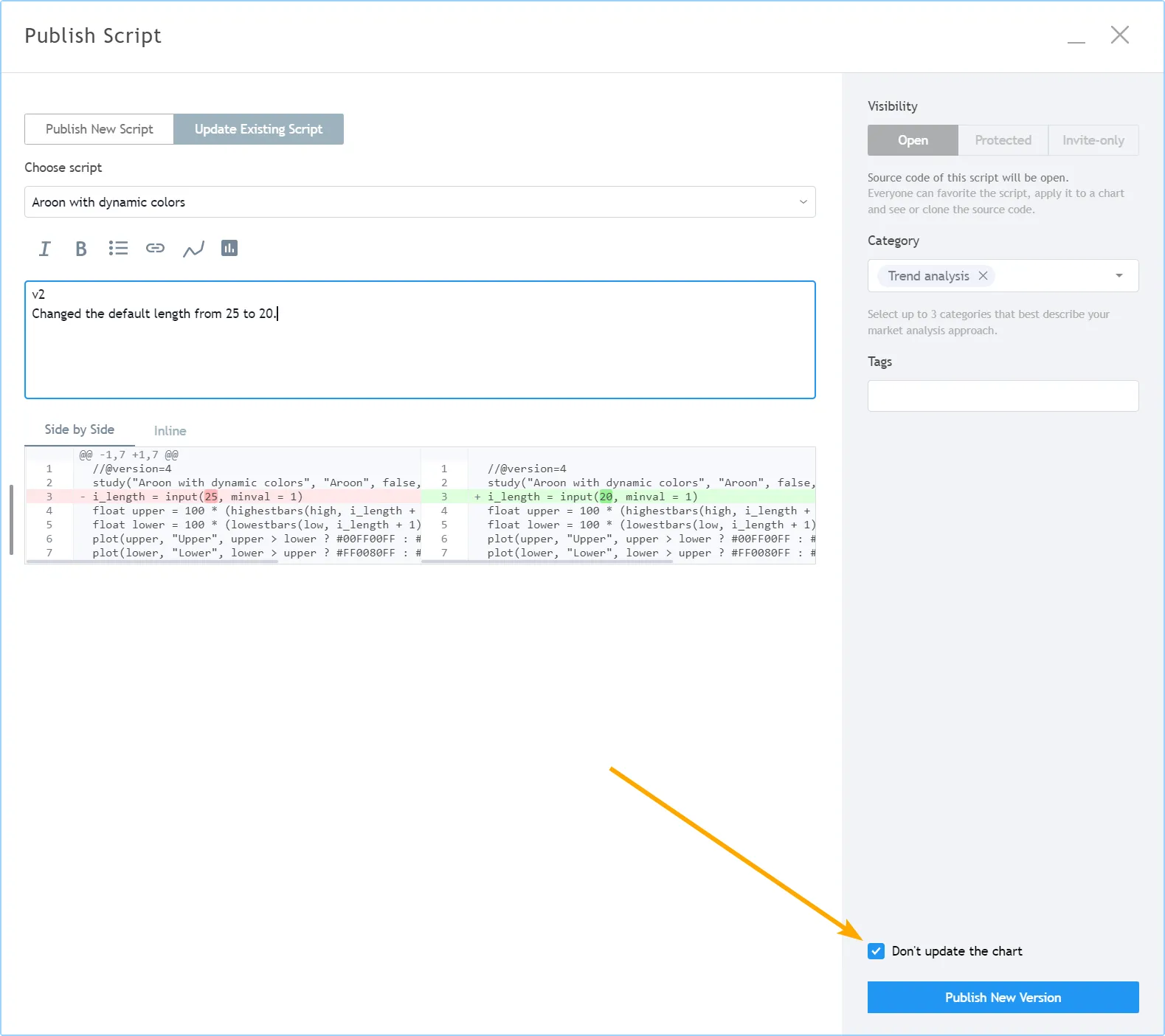
Task: Set visibility to Protected
Action: pyautogui.click(x=1003, y=140)
